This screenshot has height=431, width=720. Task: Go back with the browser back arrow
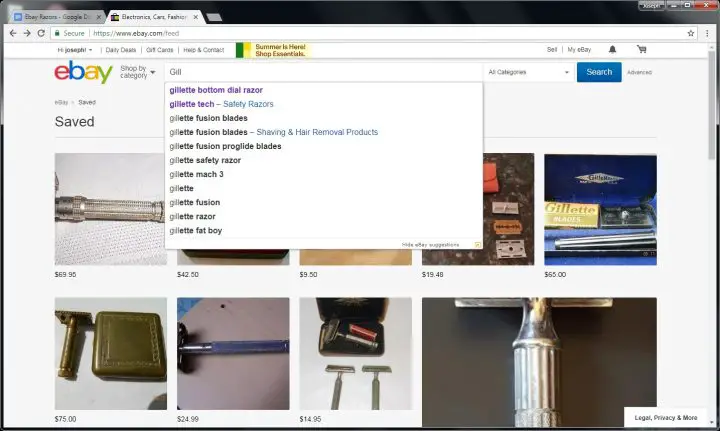tap(13, 33)
